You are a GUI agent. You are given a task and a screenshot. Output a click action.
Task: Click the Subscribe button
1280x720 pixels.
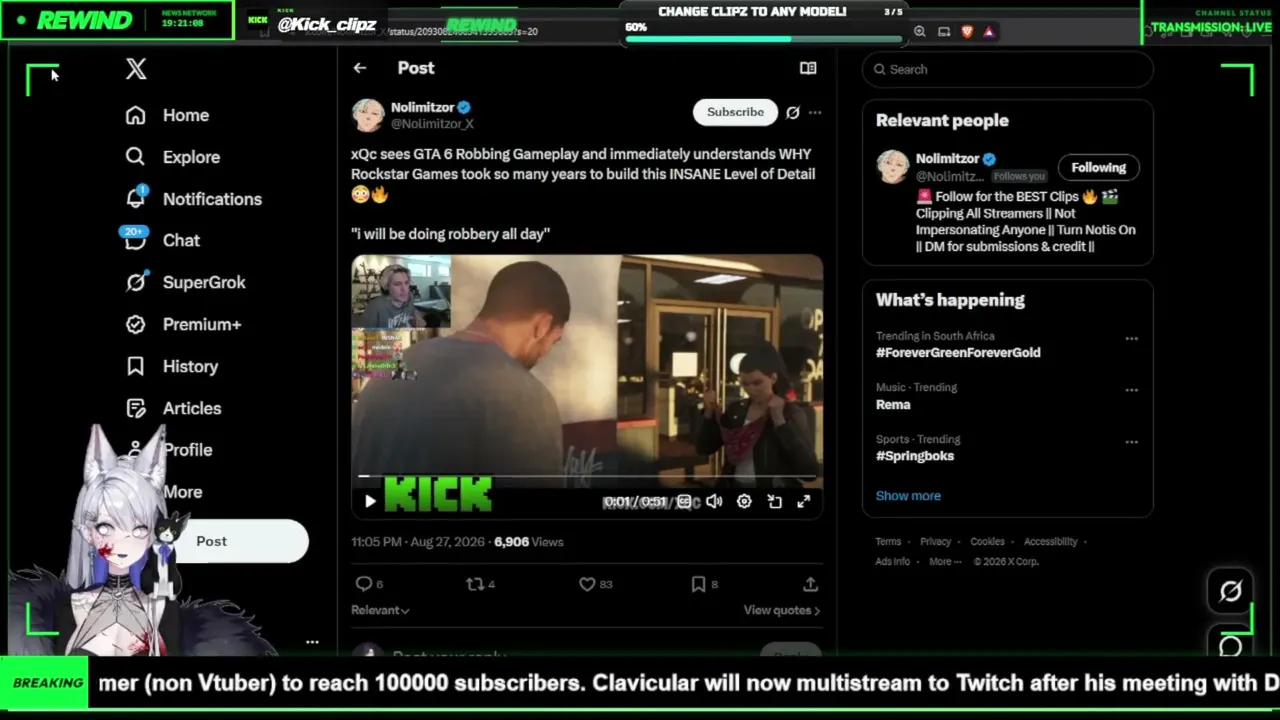coord(735,112)
